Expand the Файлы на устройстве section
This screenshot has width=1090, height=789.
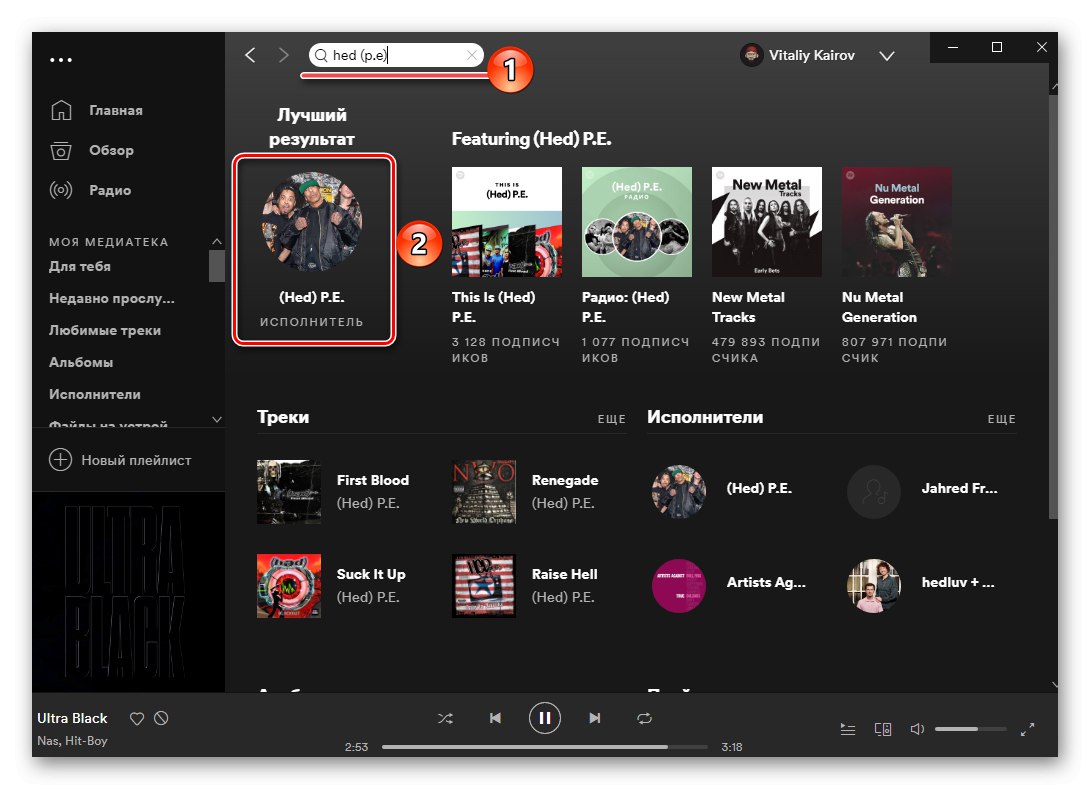[217, 420]
